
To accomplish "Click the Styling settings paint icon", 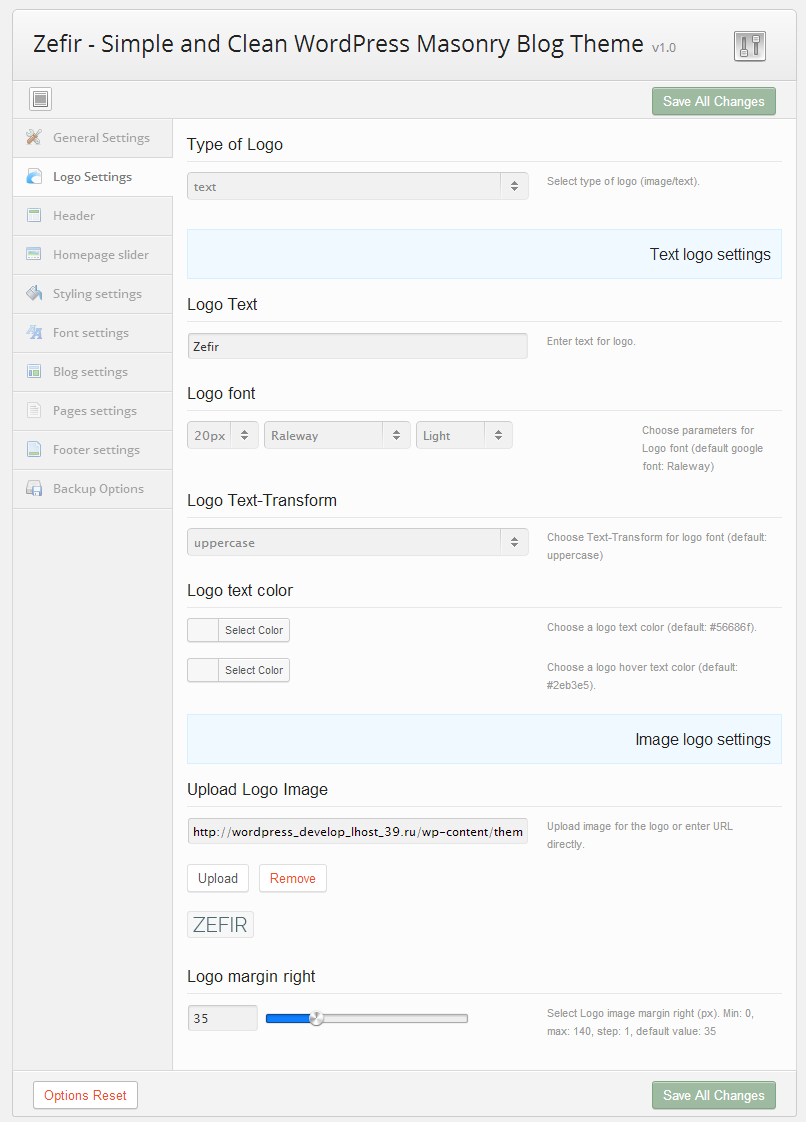I will [34, 294].
